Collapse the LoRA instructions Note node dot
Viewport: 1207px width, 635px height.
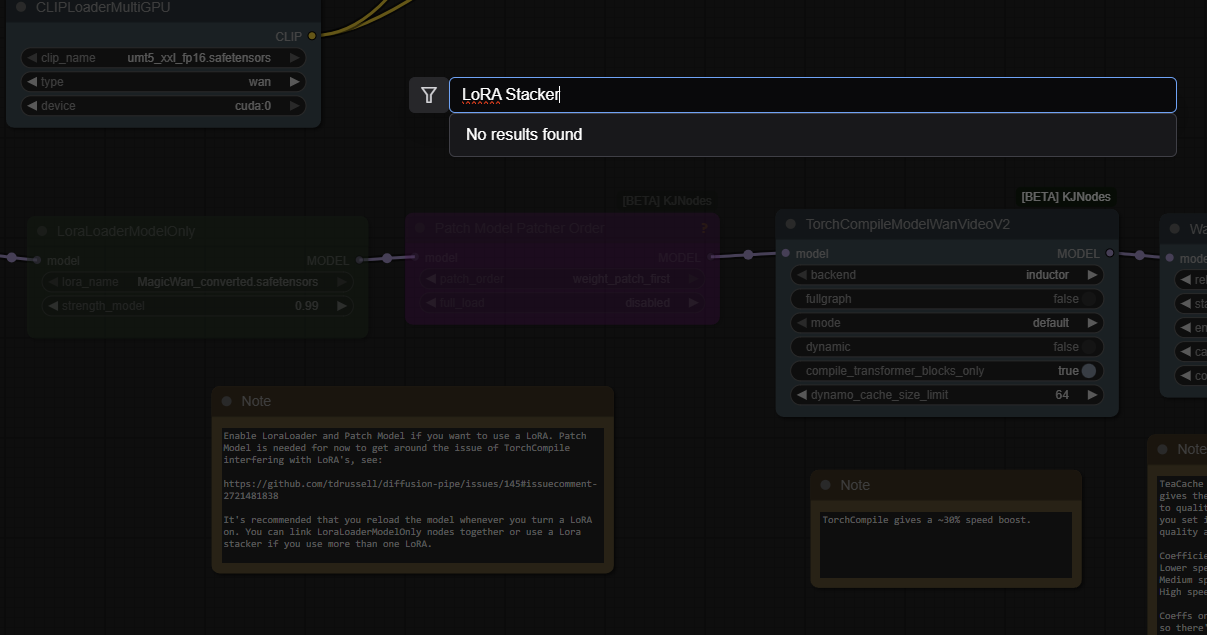click(226, 401)
